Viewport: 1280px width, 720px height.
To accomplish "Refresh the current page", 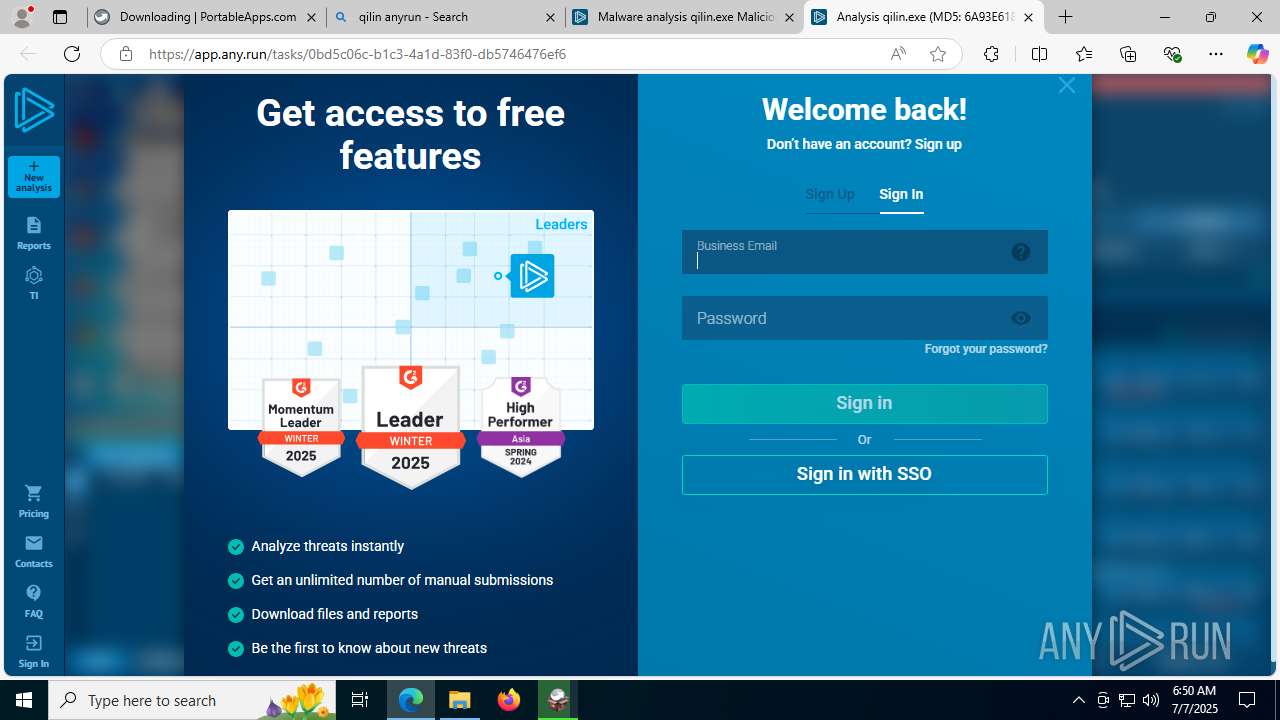I will click(x=72, y=54).
